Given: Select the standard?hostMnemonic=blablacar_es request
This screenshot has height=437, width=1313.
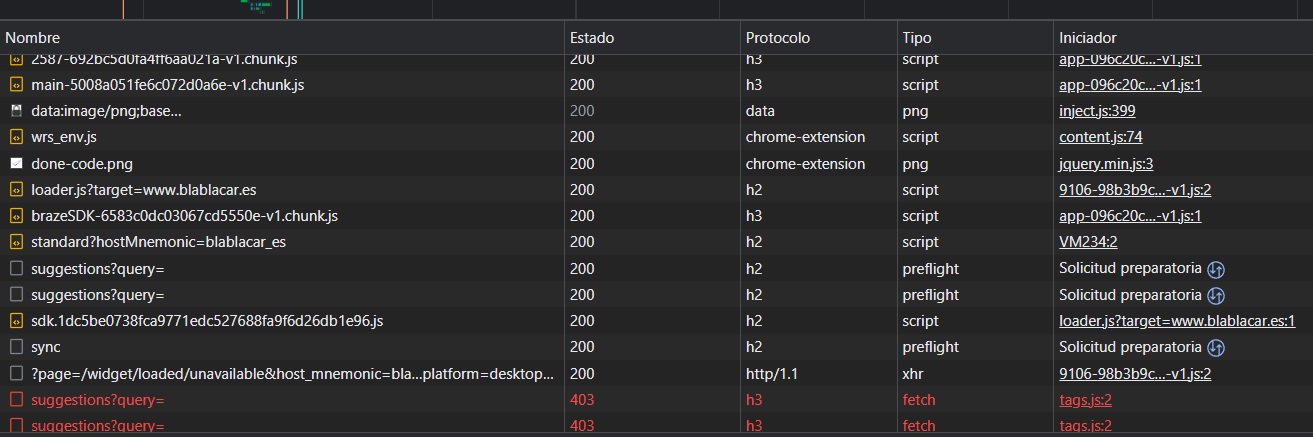Looking at the screenshot, I should pyautogui.click(x=145, y=241).
